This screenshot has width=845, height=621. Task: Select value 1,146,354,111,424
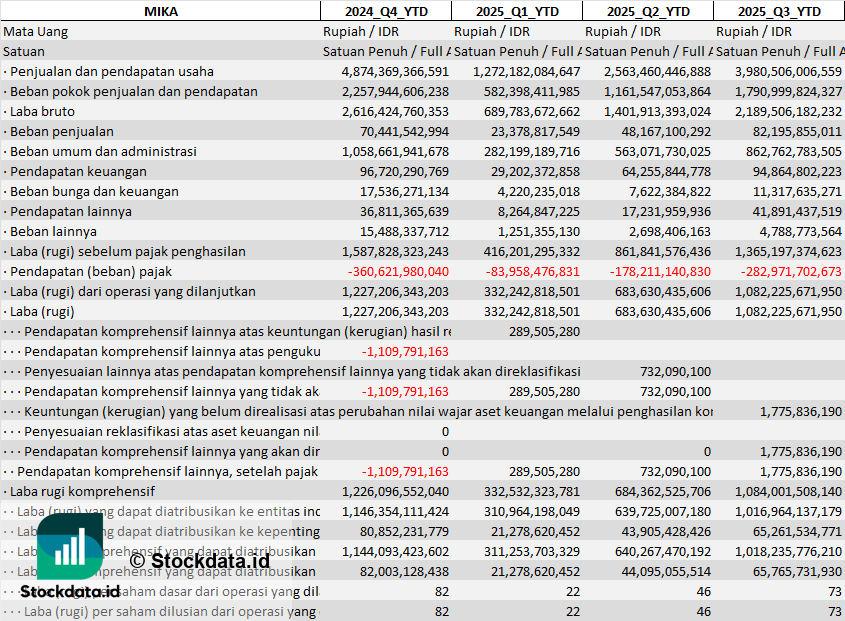pos(395,512)
